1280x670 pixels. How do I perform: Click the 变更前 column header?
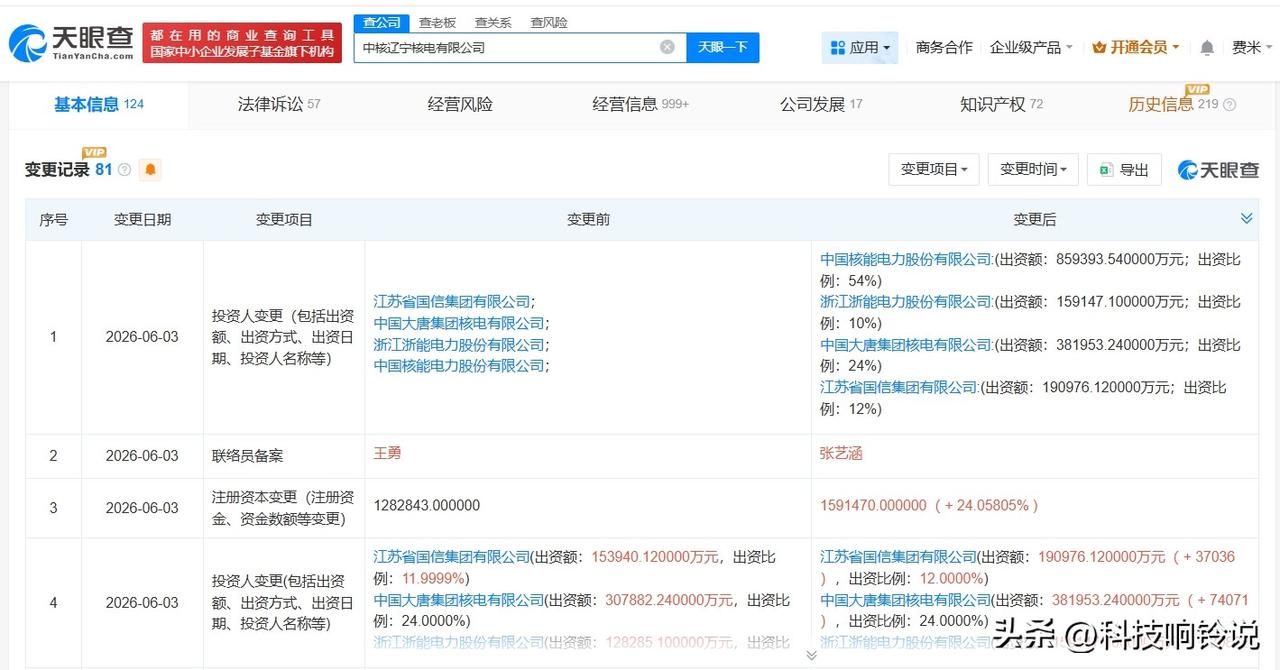[588, 219]
